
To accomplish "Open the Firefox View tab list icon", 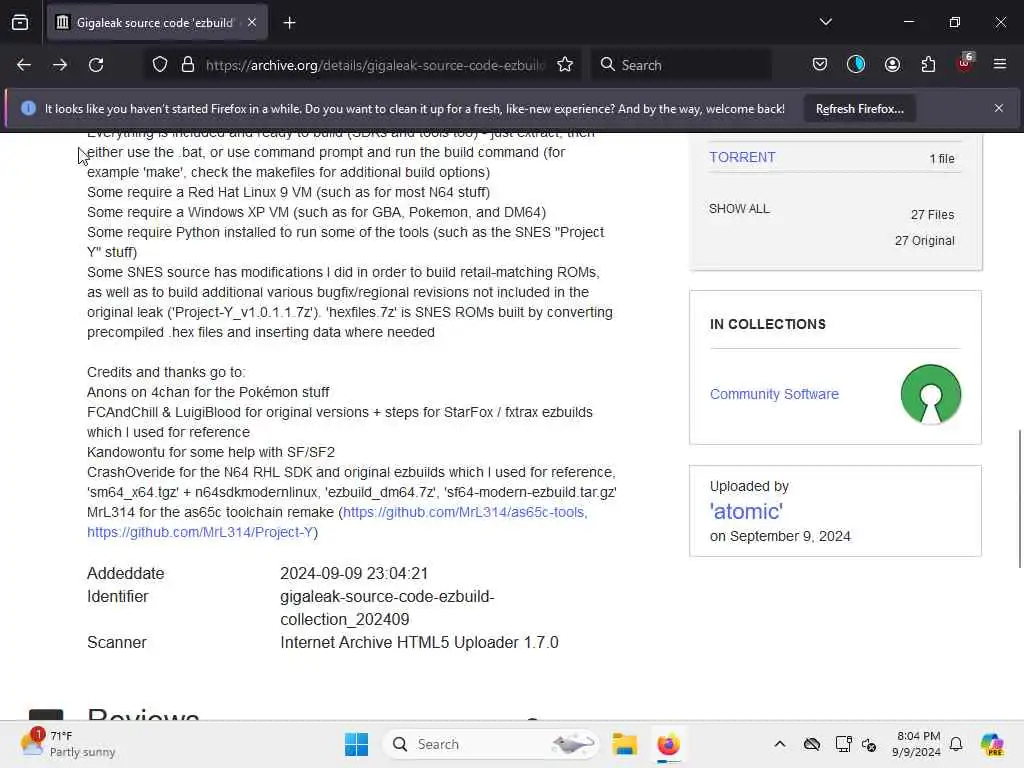I will [x=20, y=23].
